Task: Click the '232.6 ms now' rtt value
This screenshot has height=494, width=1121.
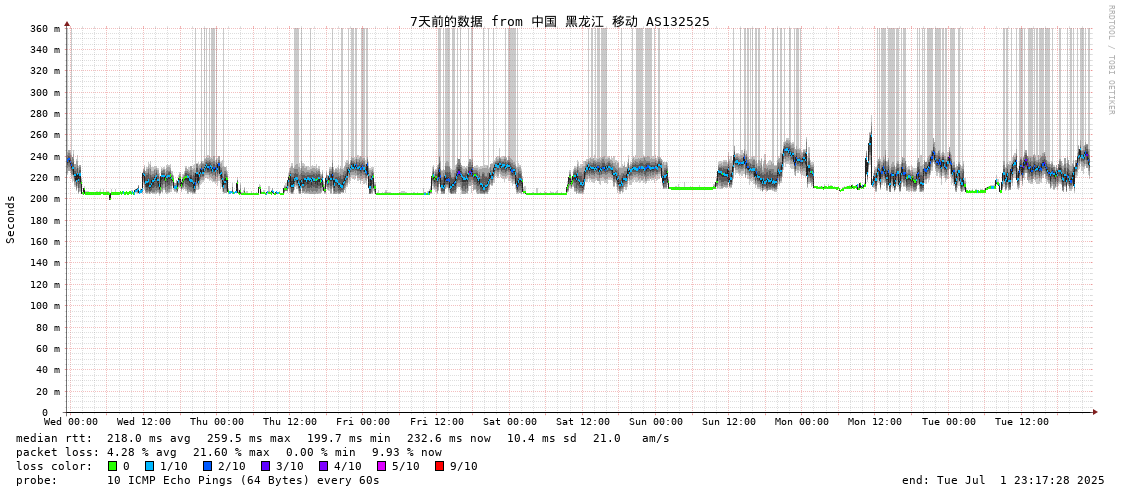Action: pos(449,438)
